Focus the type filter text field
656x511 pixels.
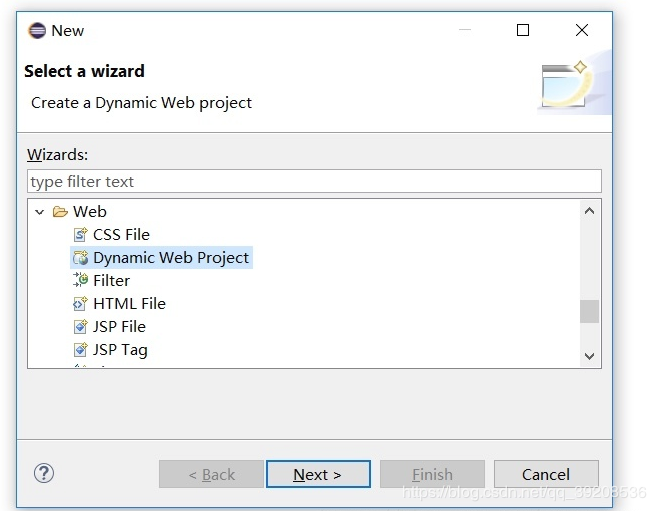[314, 182]
